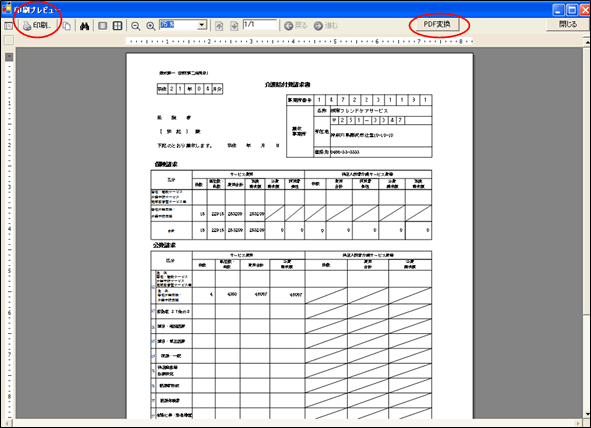Switch to multiple pages view
Viewport: 591px width, 428px height.
tap(118, 26)
